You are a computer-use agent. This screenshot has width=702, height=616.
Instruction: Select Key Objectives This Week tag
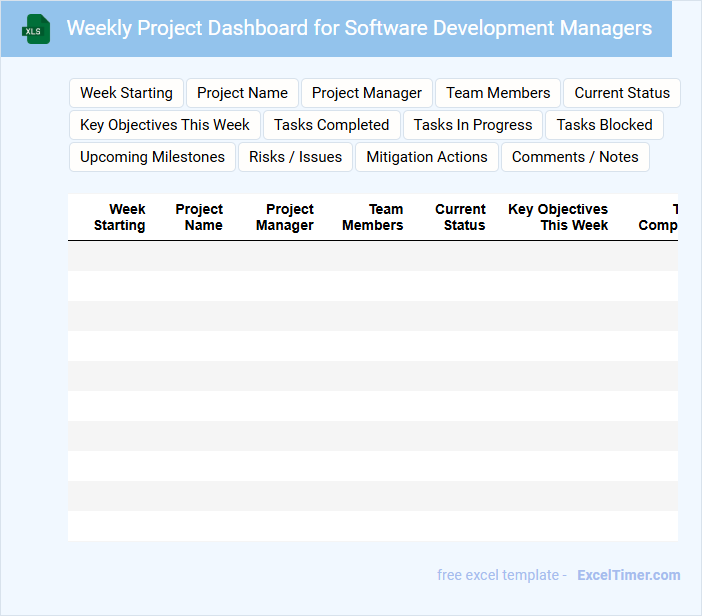[x=165, y=125]
